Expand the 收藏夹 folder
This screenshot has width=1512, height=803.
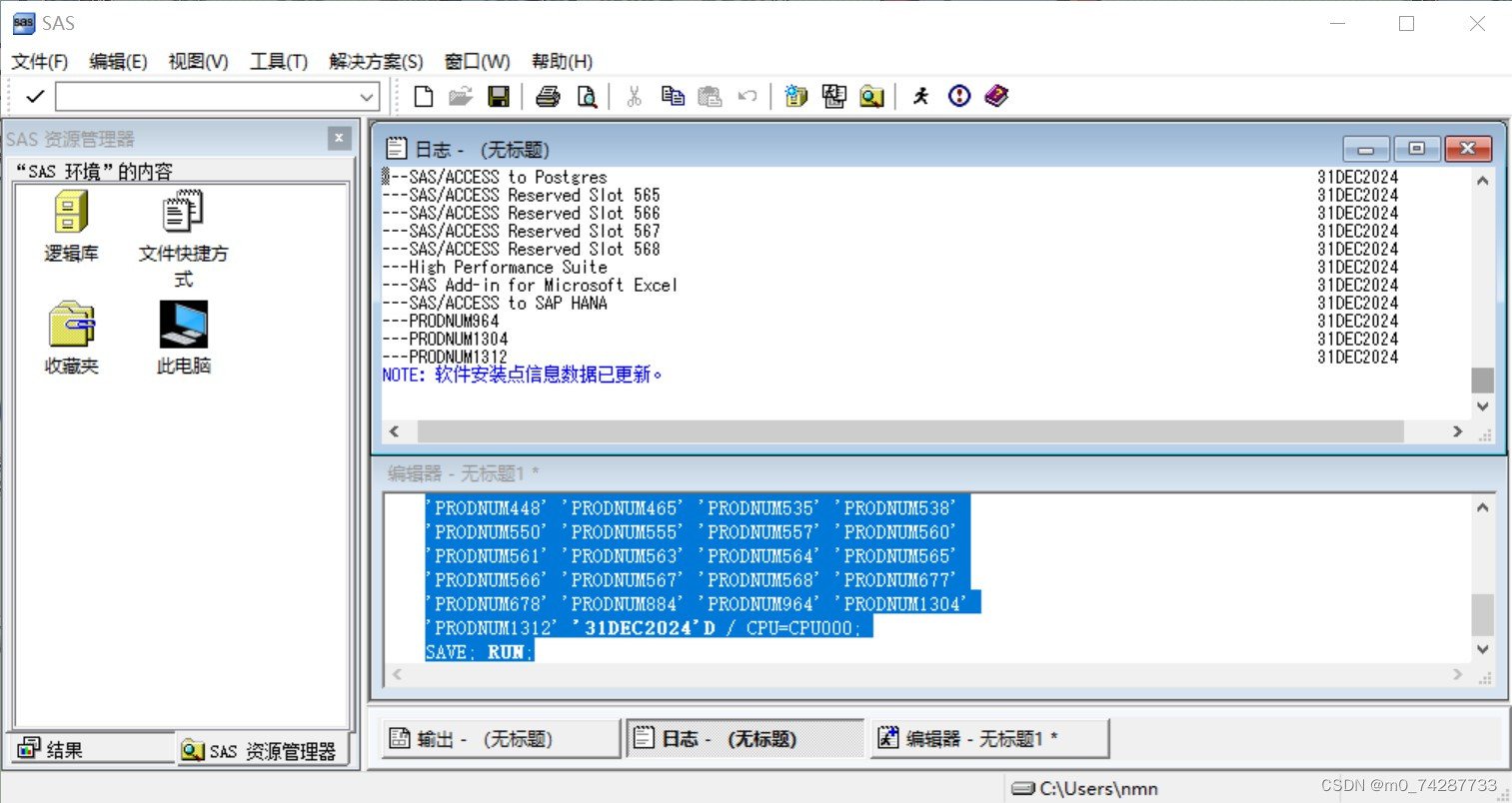[70, 325]
